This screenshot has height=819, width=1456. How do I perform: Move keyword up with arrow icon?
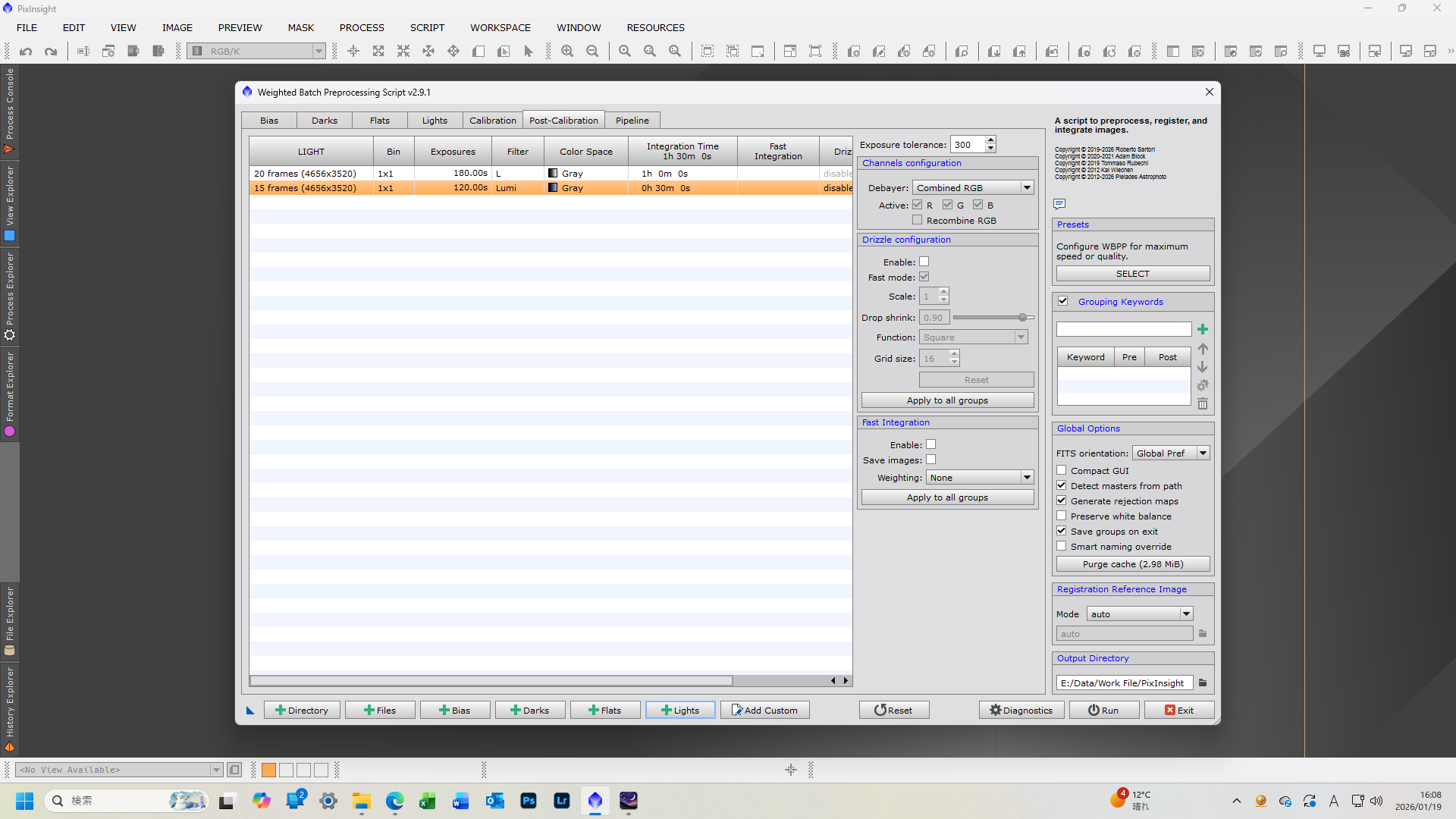1203,349
